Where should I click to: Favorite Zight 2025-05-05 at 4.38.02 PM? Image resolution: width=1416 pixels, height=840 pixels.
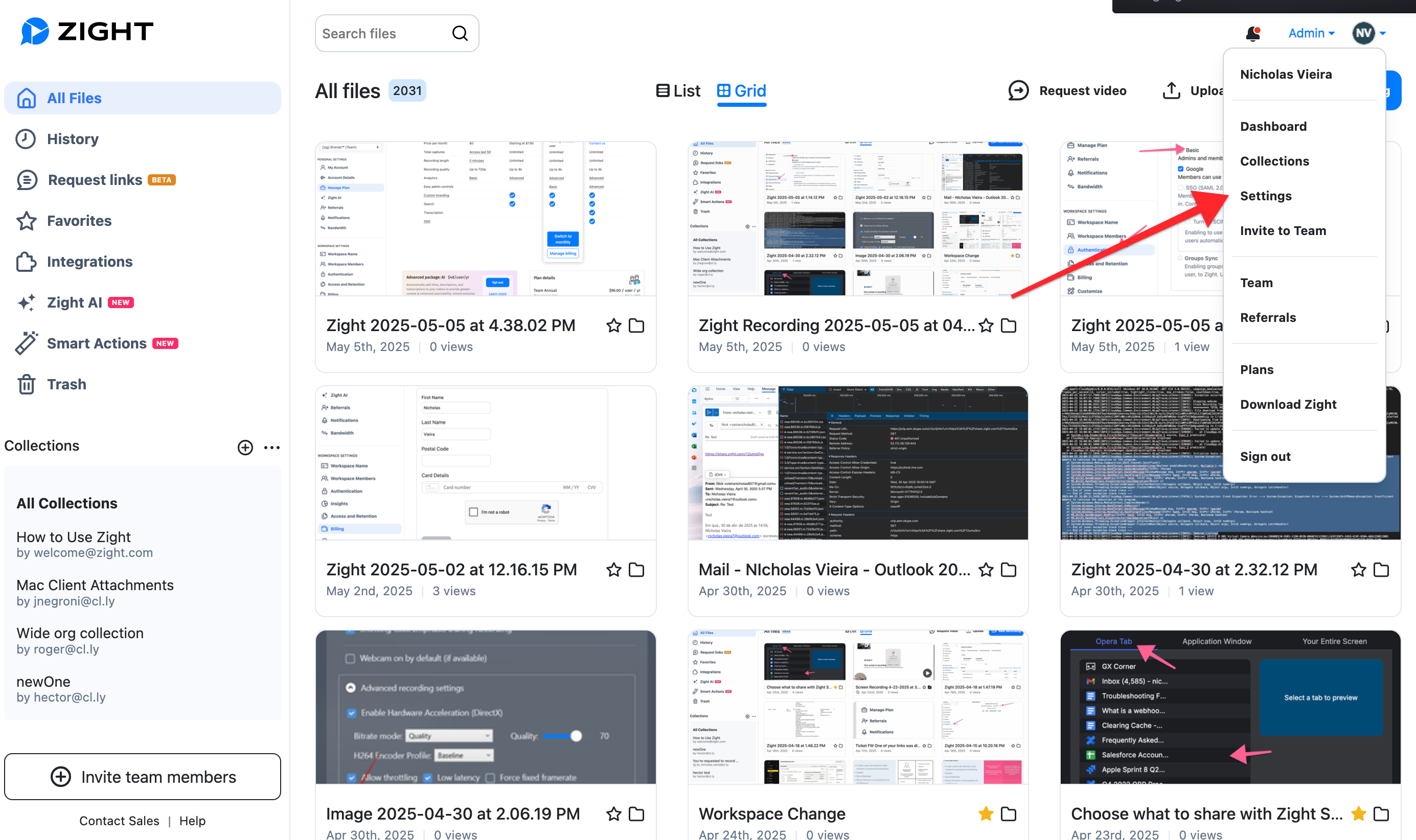(x=613, y=325)
